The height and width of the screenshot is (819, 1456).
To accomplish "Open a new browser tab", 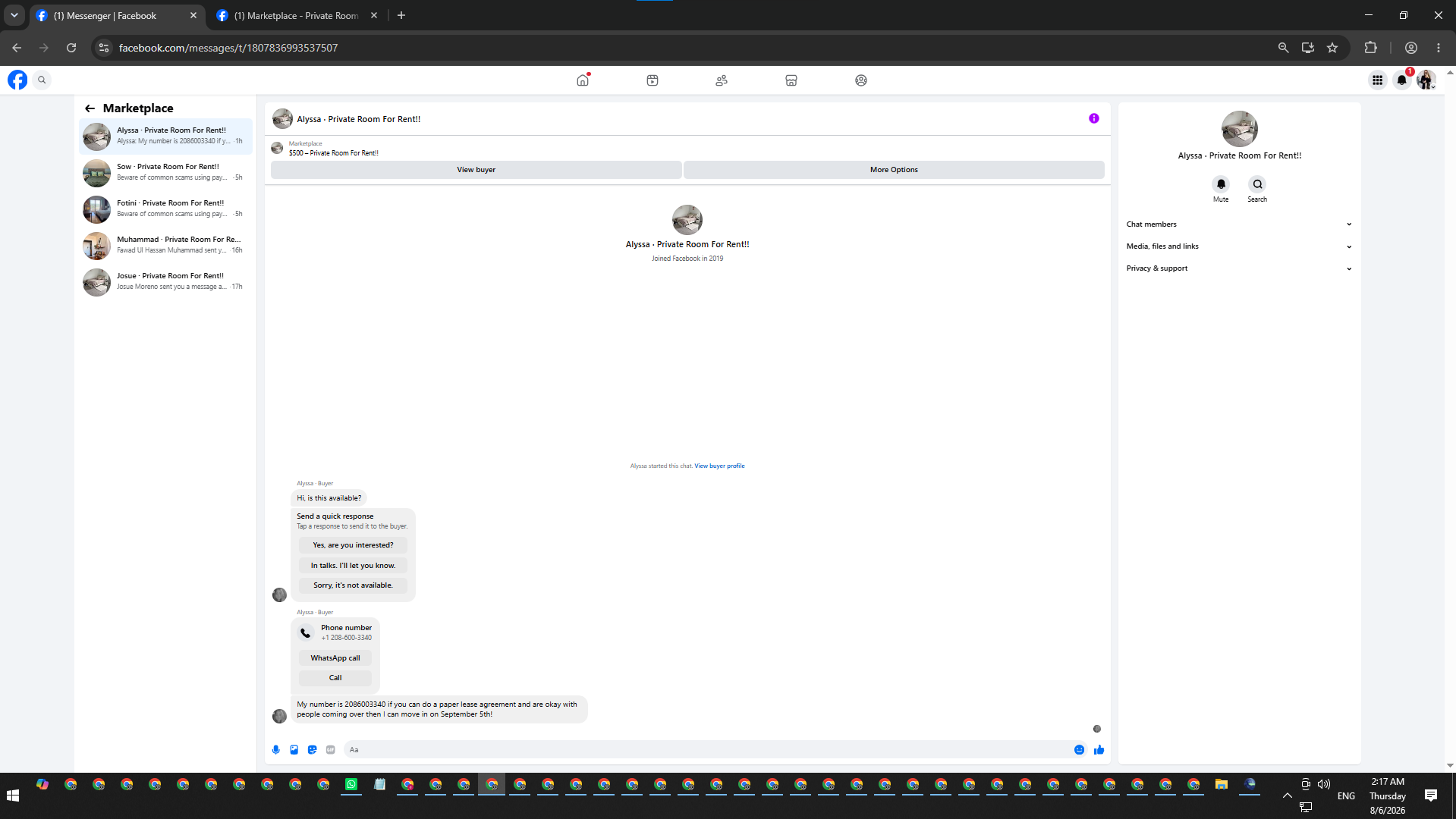I will click(401, 15).
